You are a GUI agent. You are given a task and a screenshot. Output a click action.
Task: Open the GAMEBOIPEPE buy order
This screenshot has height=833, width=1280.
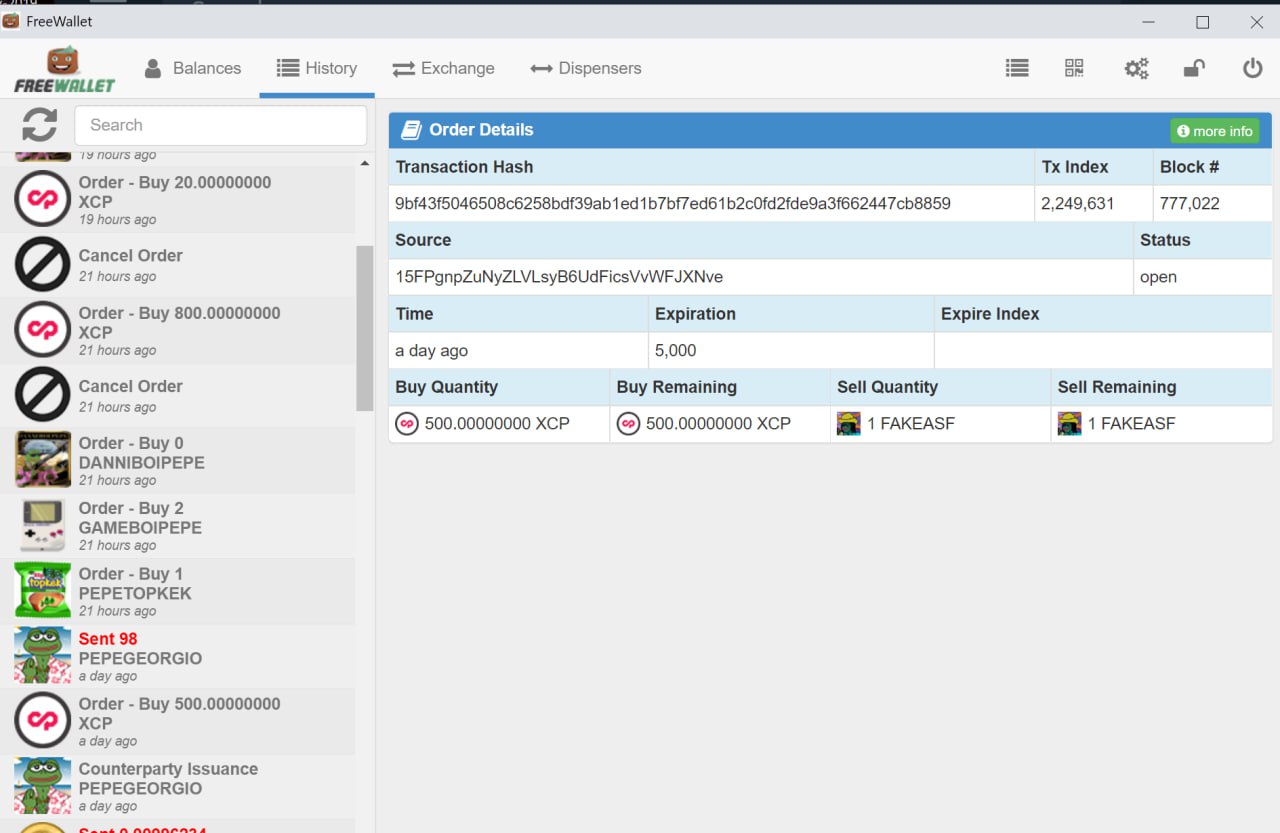coord(177,525)
